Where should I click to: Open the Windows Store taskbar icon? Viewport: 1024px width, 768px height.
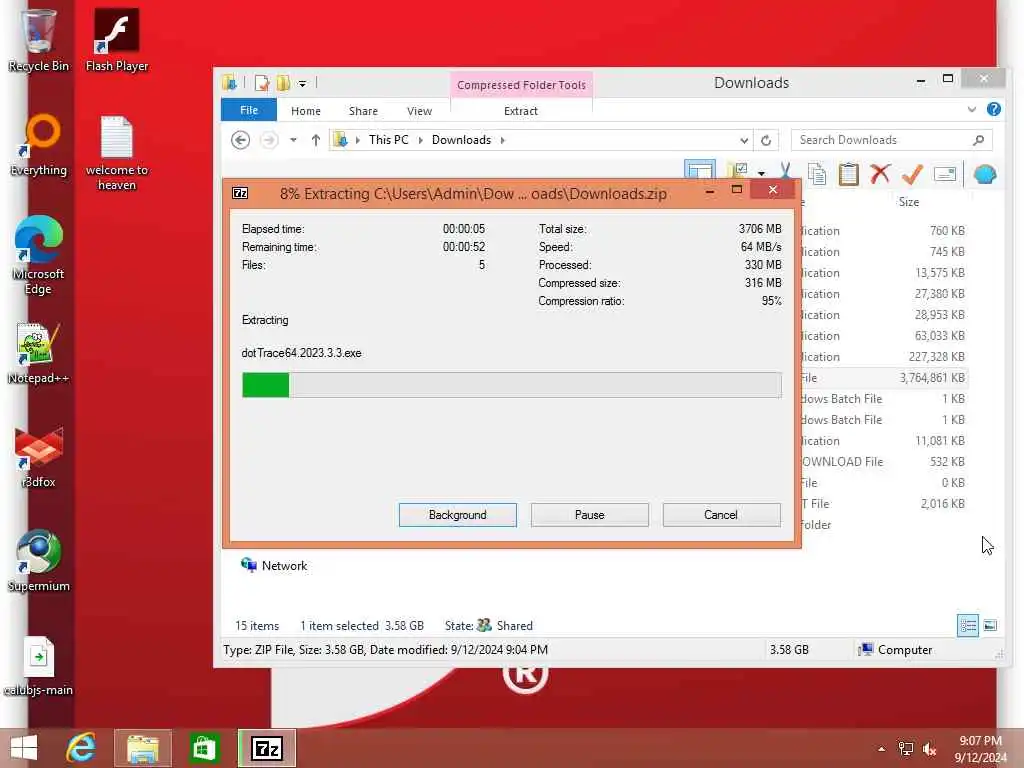204,748
